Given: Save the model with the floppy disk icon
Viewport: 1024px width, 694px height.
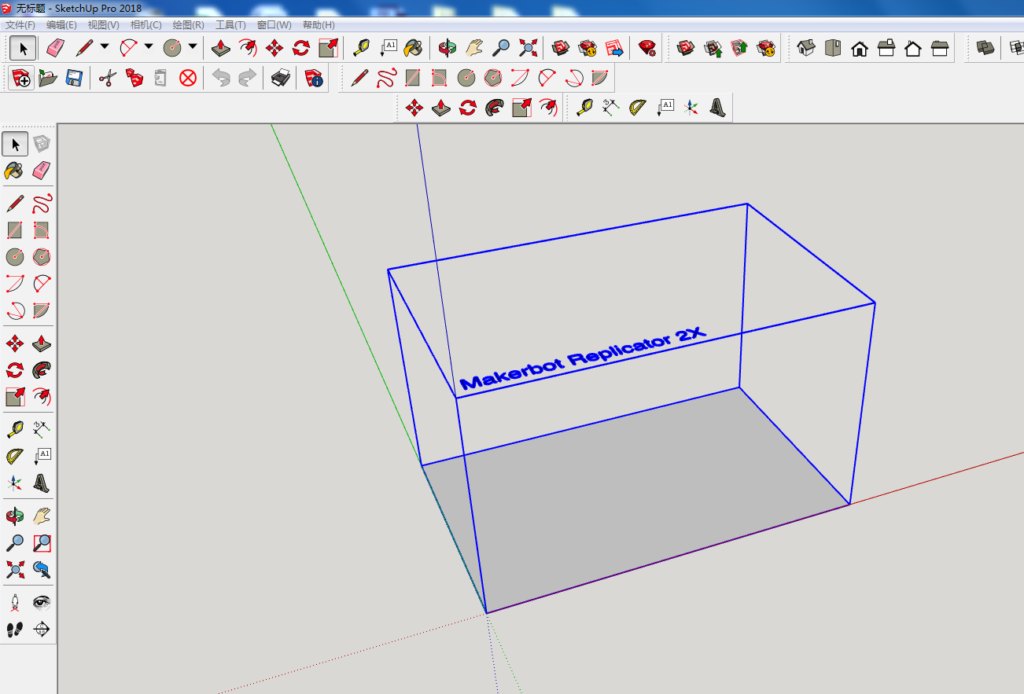Looking at the screenshot, I should [x=74, y=78].
